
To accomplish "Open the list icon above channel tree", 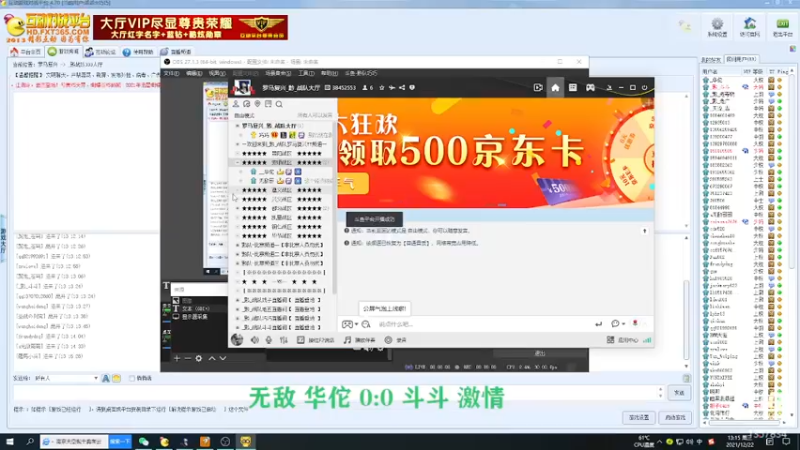I will (x=268, y=104).
